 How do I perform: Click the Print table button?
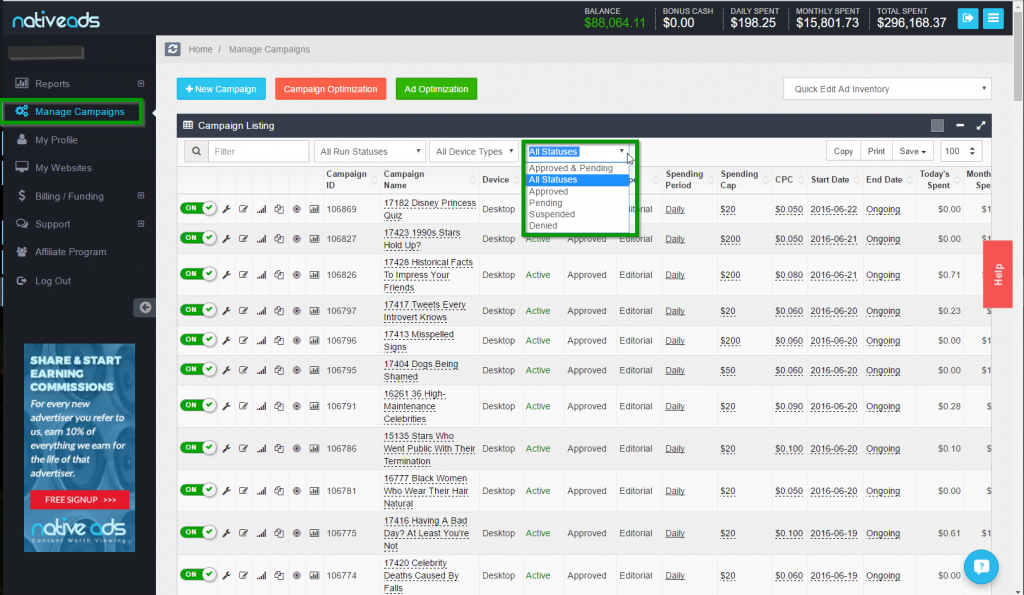876,152
